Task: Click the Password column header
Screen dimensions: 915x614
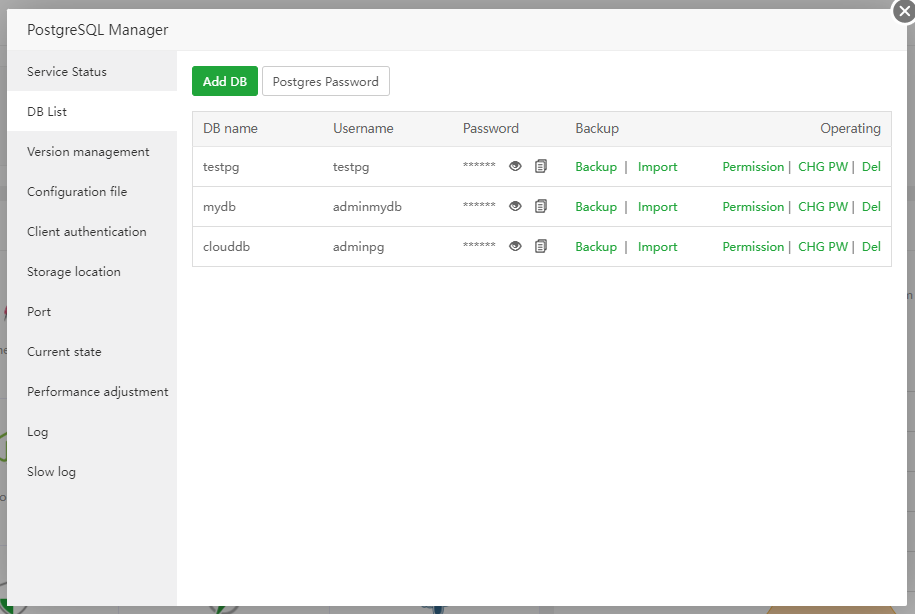Action: pyautogui.click(x=490, y=128)
